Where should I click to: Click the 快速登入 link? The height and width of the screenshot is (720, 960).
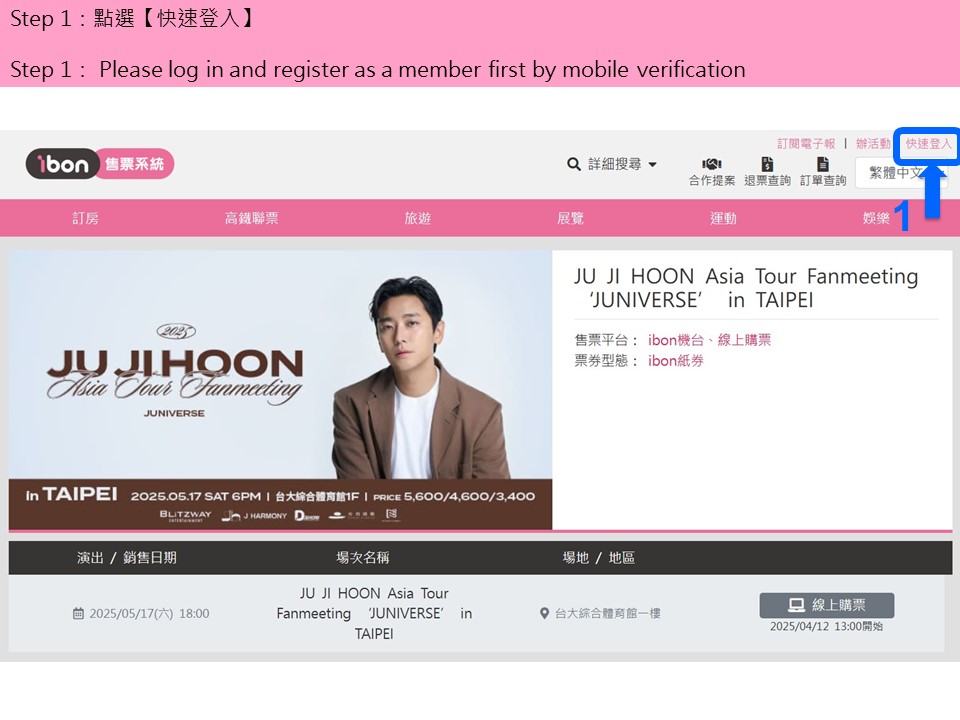coord(929,144)
